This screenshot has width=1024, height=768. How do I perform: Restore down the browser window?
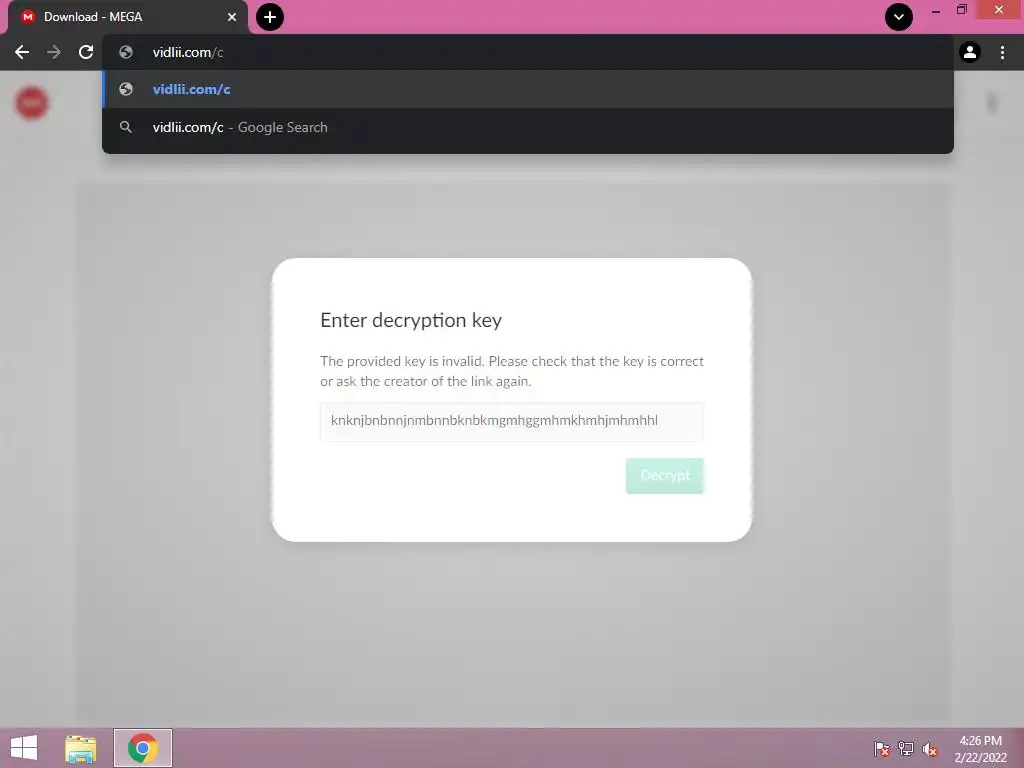point(961,10)
